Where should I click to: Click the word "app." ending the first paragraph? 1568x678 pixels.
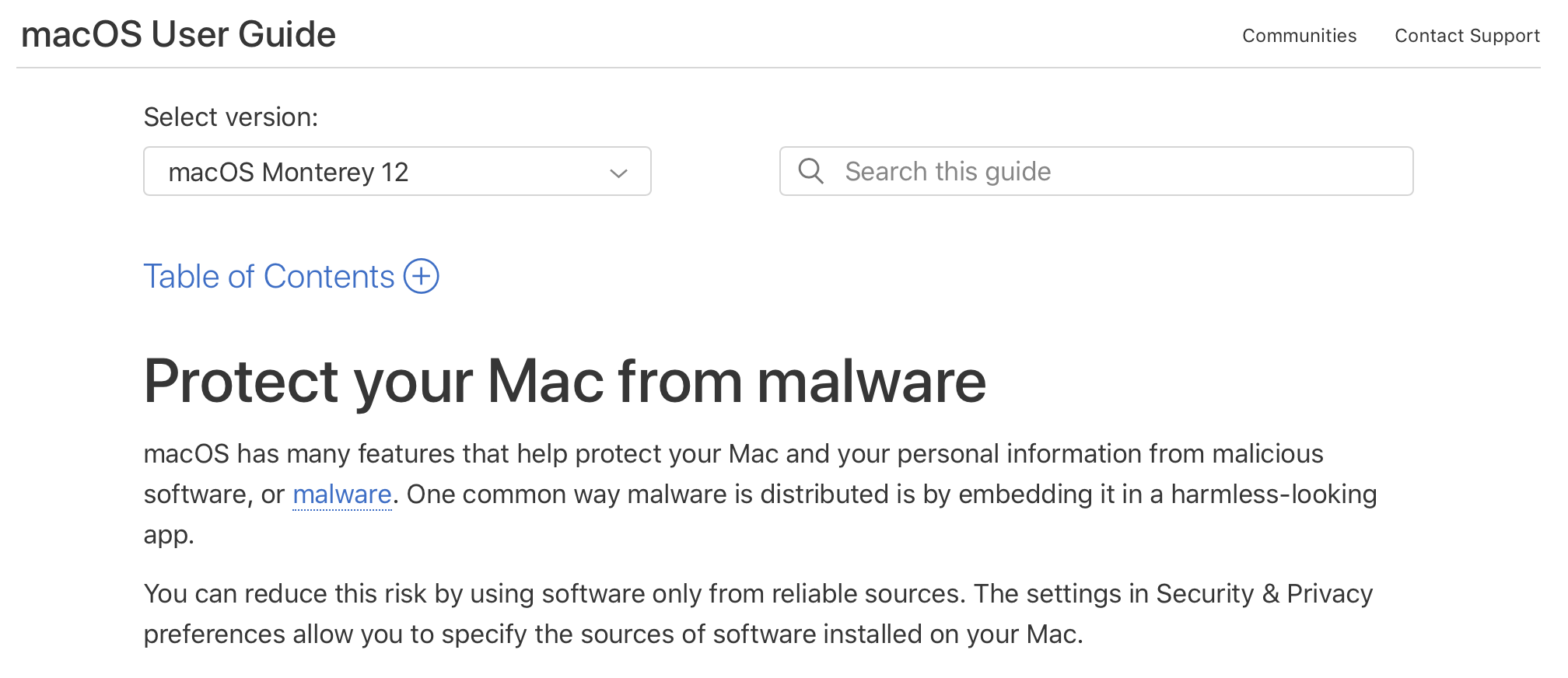click(169, 535)
